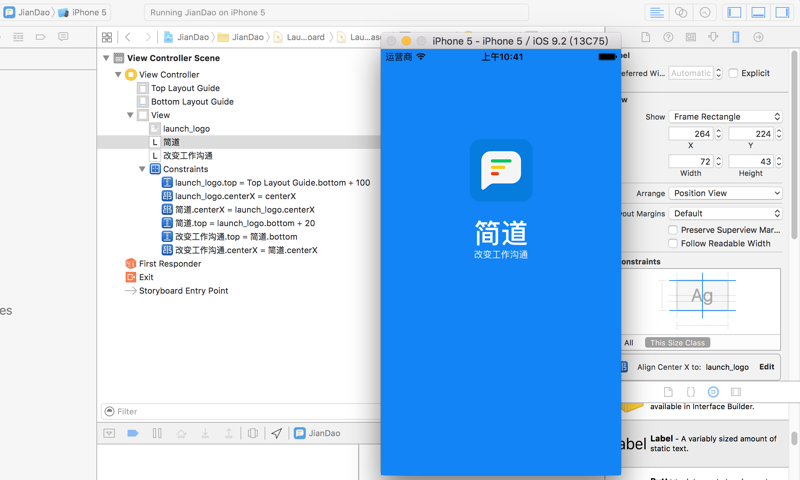Show the Code Snippet library
The image size is (800, 480).
click(690, 392)
